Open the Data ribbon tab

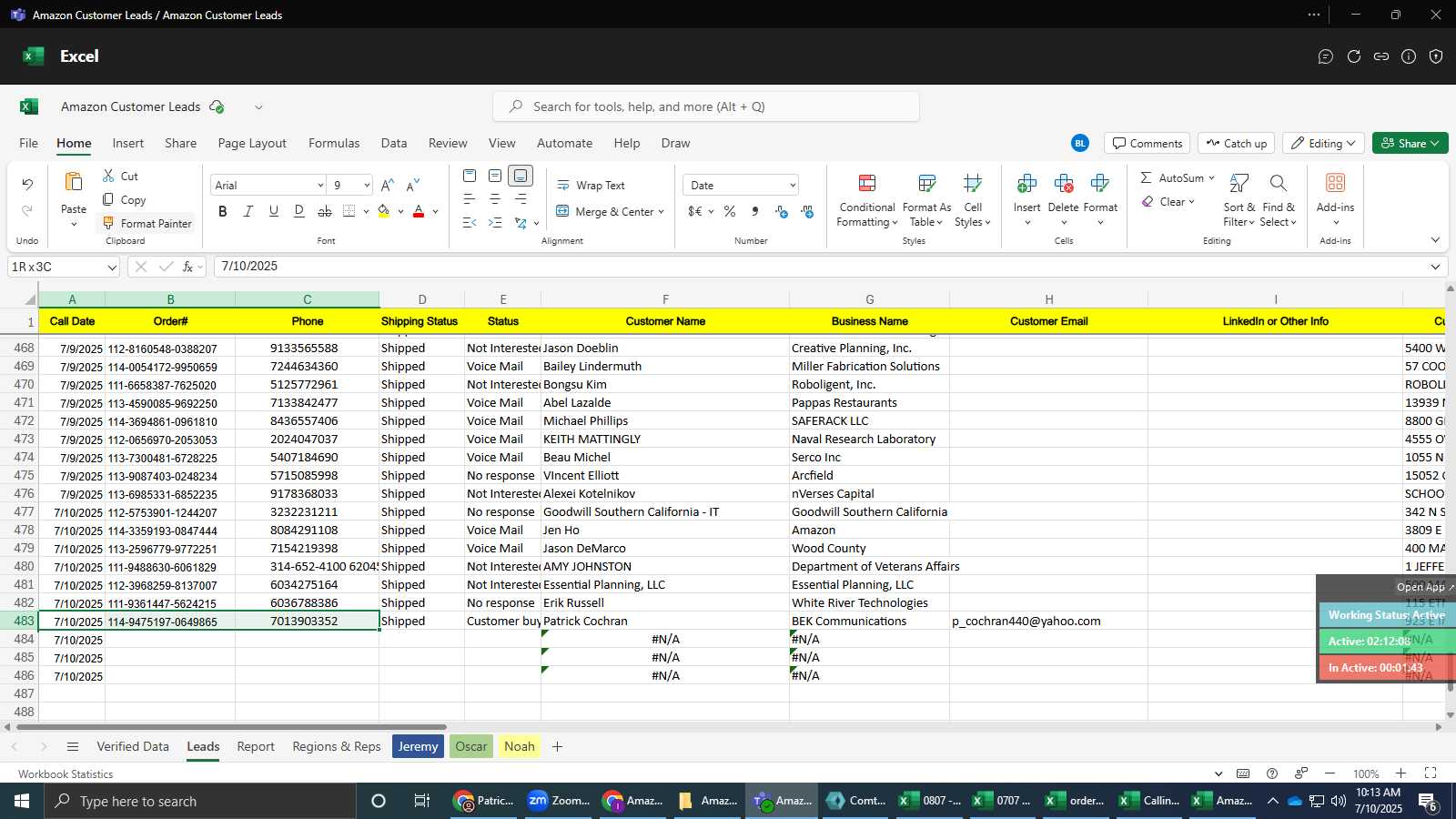click(394, 143)
